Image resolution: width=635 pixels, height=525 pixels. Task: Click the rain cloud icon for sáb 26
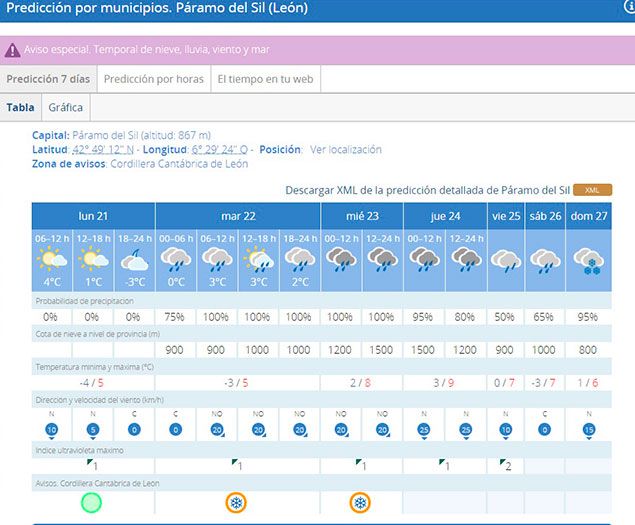click(x=545, y=260)
